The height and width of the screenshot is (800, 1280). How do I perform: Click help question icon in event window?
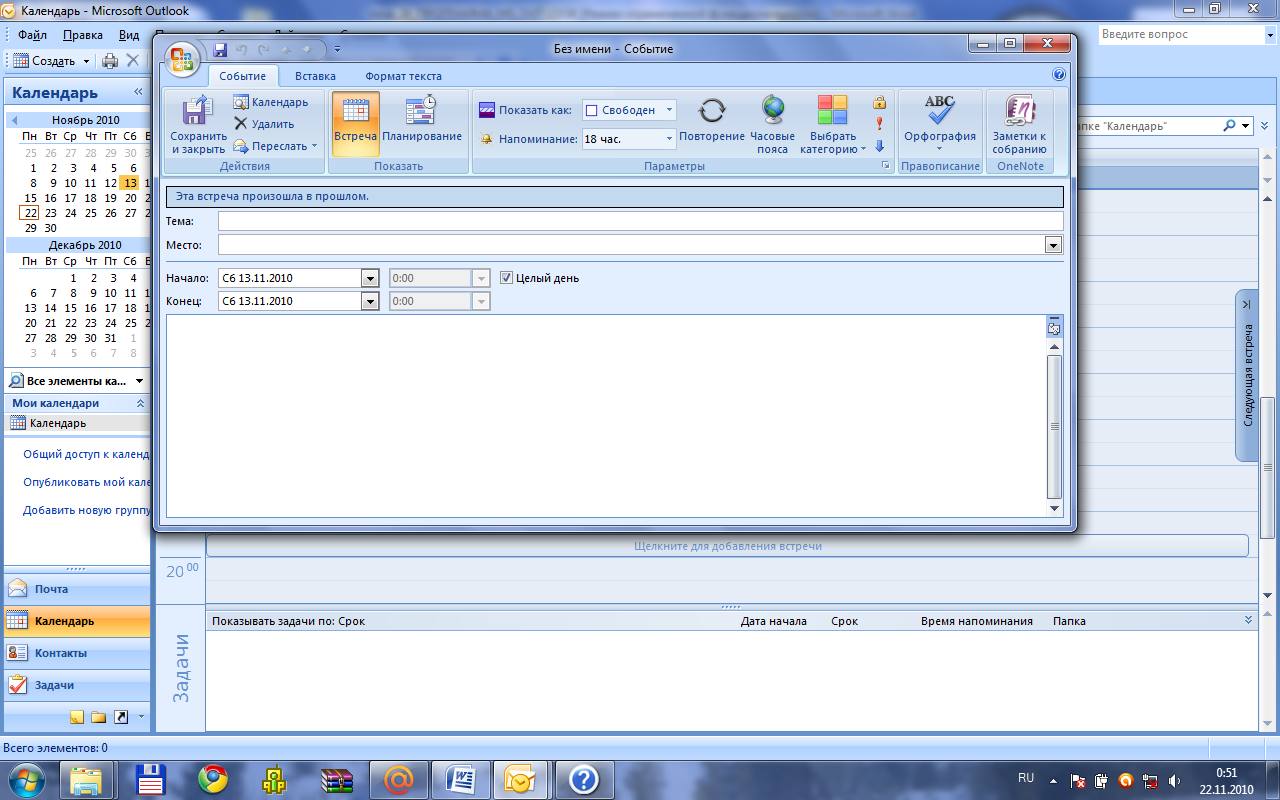click(x=1059, y=74)
